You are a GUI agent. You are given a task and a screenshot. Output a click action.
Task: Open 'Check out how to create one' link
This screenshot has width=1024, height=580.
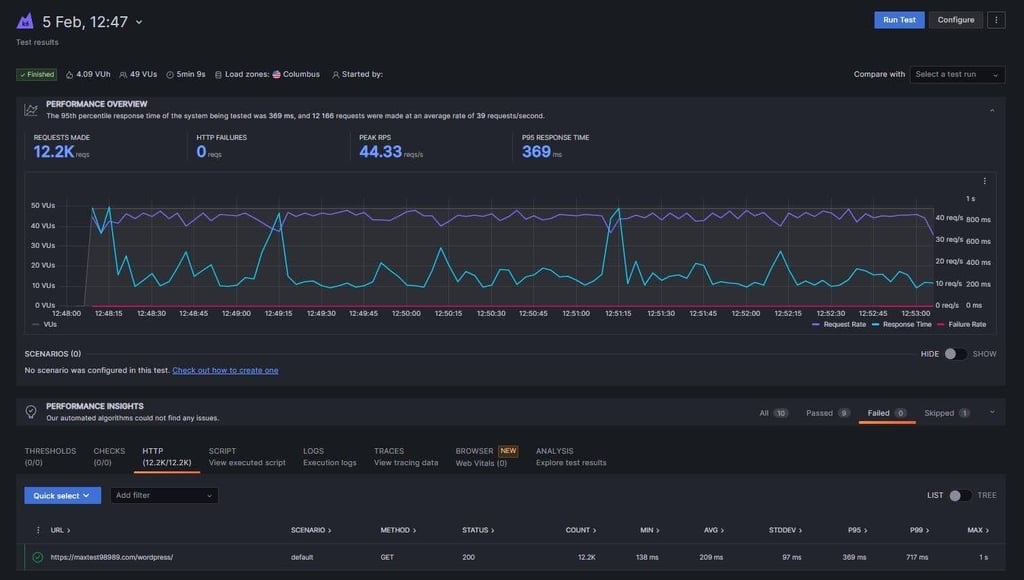click(x=225, y=370)
